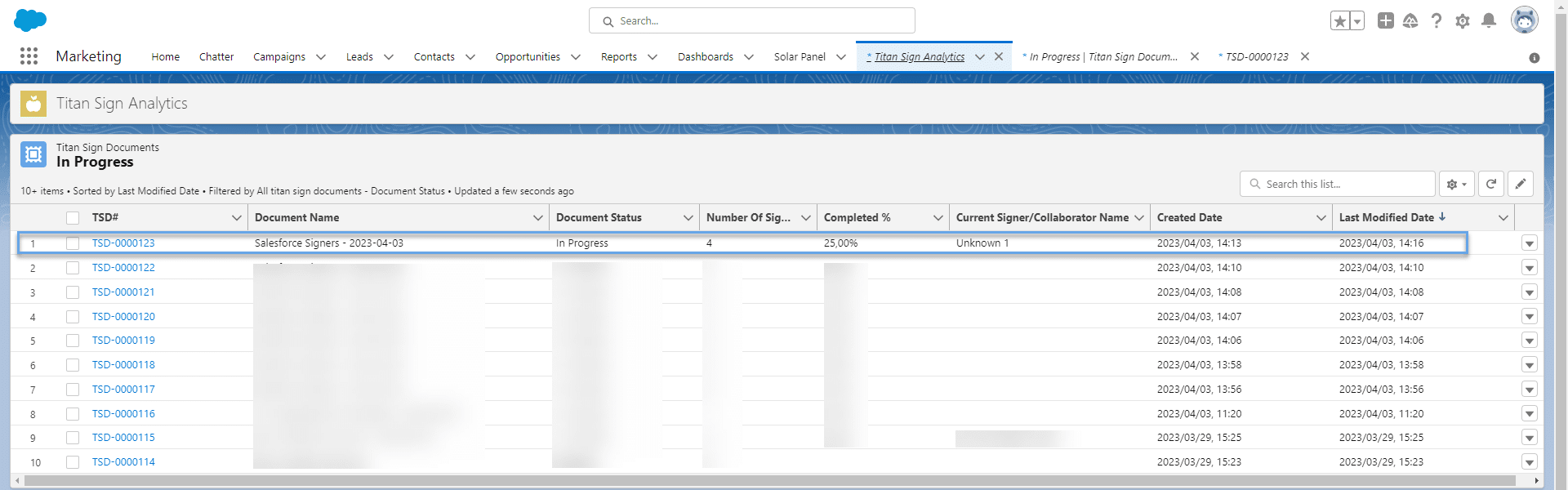
Task: Select checkbox for row TSD-0000119
Action: 73,341
